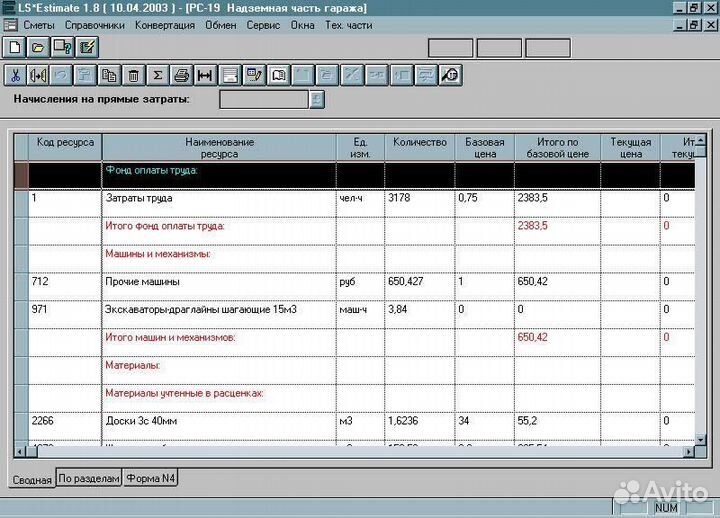Viewport: 720px width, 518px height.
Task: Click the Код ресурса column header
Action: (65, 142)
